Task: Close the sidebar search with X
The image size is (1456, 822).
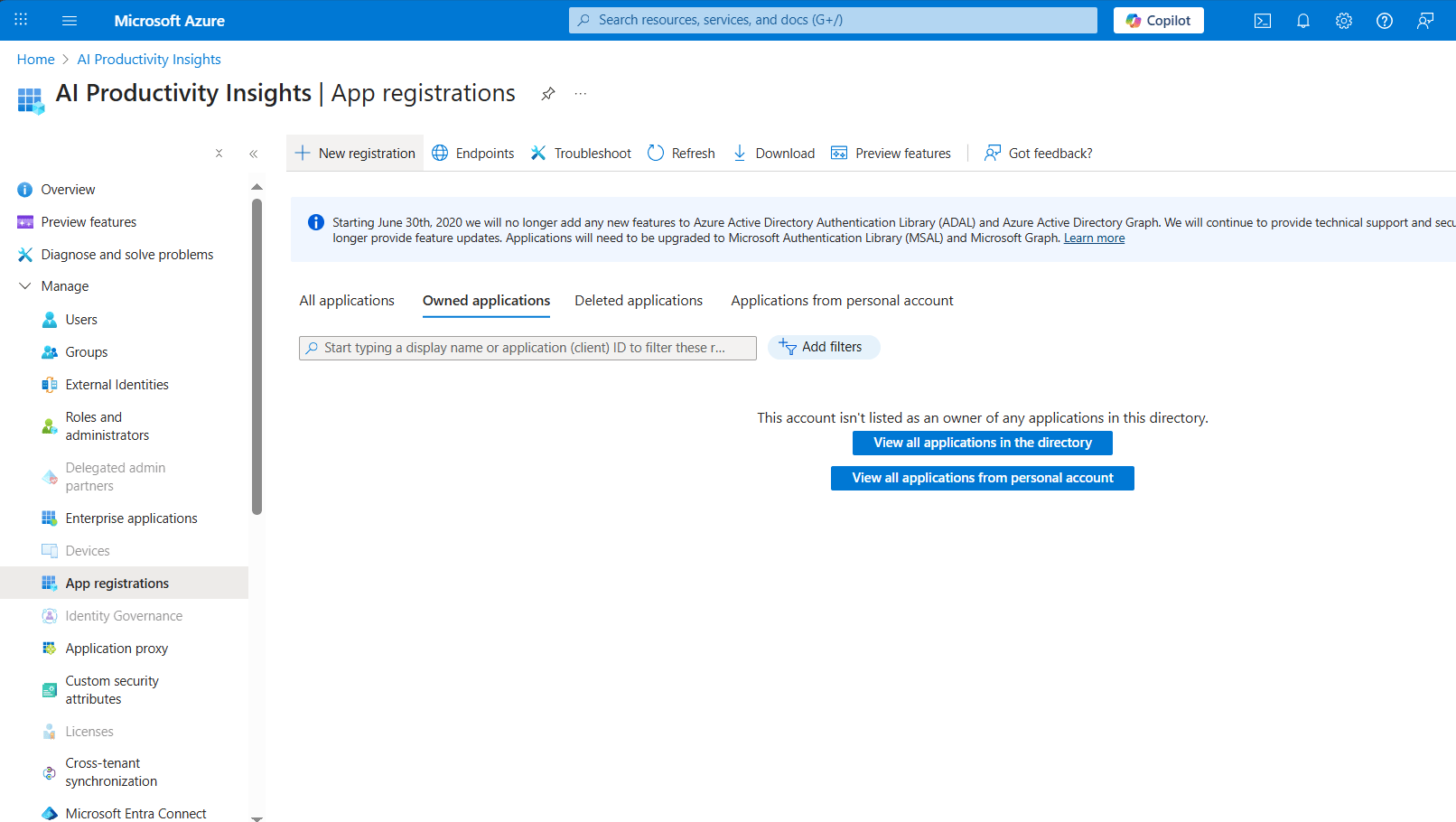Action: [x=219, y=154]
